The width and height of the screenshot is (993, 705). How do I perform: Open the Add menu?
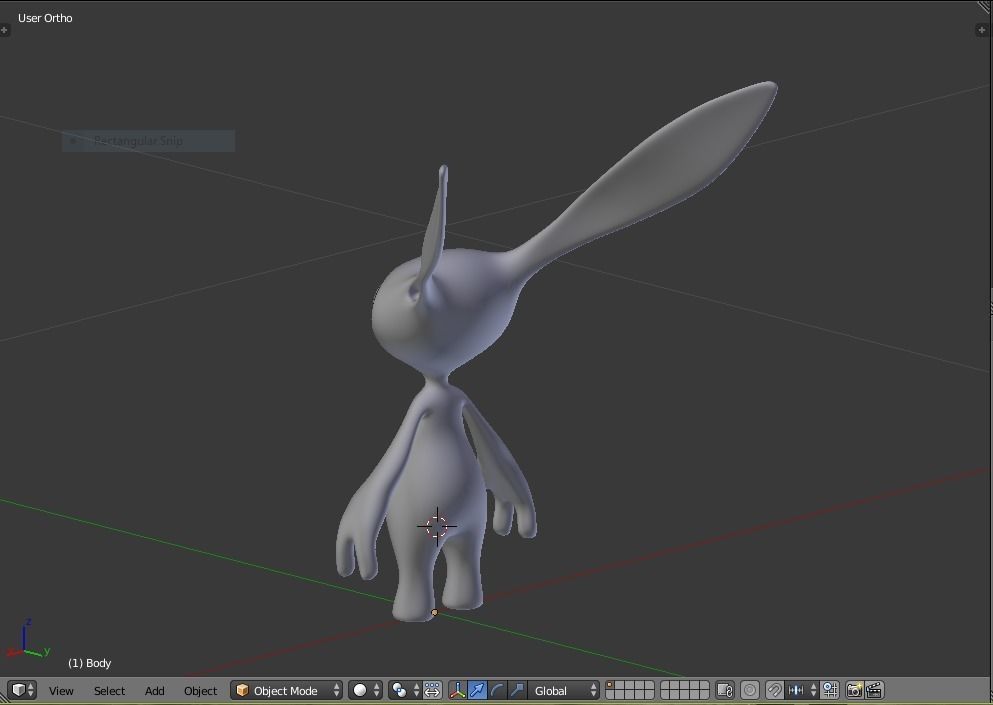pyautogui.click(x=155, y=690)
